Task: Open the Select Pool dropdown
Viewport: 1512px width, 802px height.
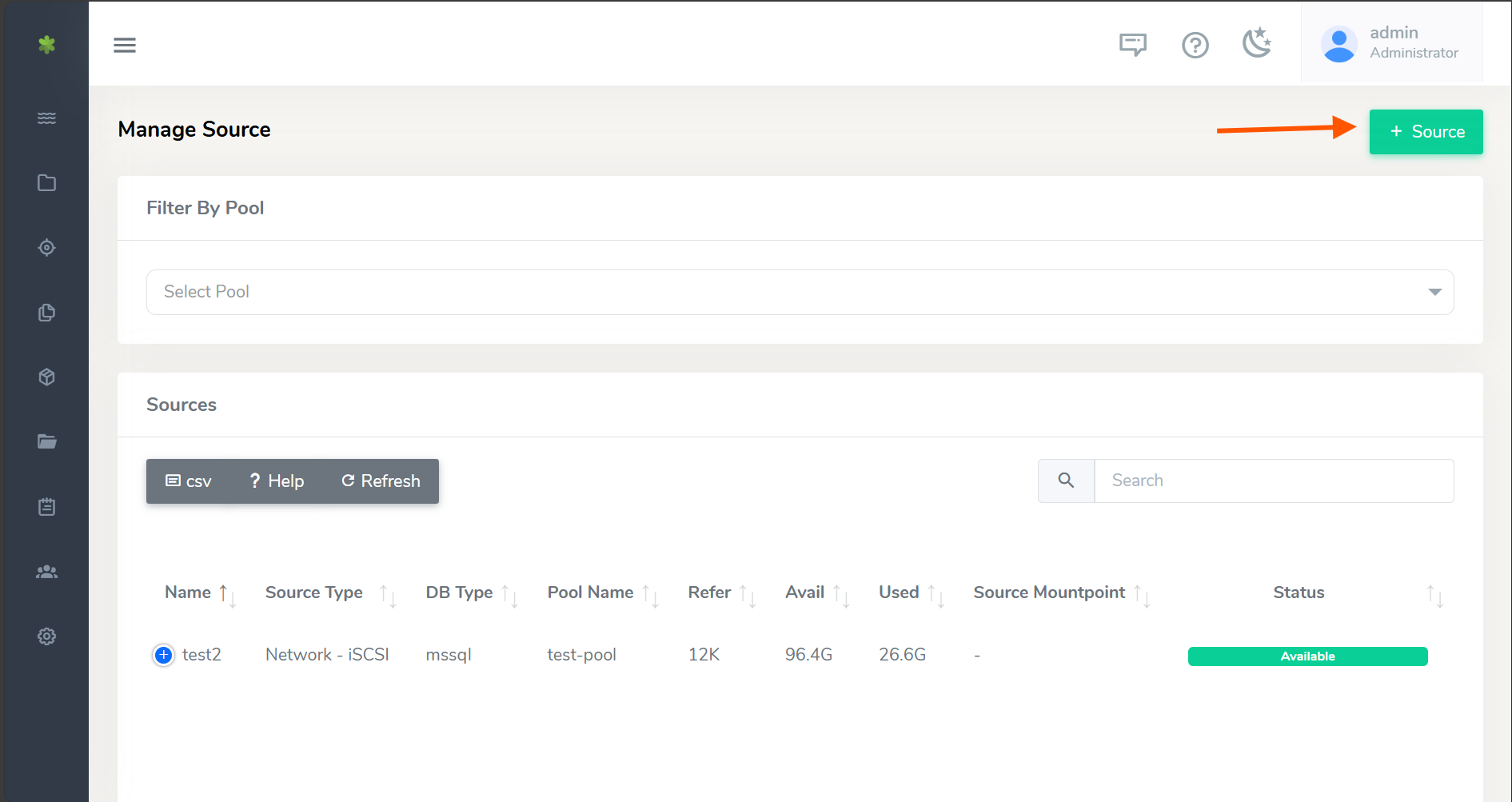Action: pos(800,292)
